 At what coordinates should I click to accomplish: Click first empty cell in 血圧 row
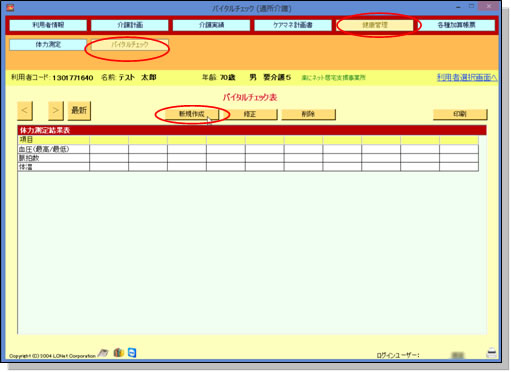[x=109, y=149]
